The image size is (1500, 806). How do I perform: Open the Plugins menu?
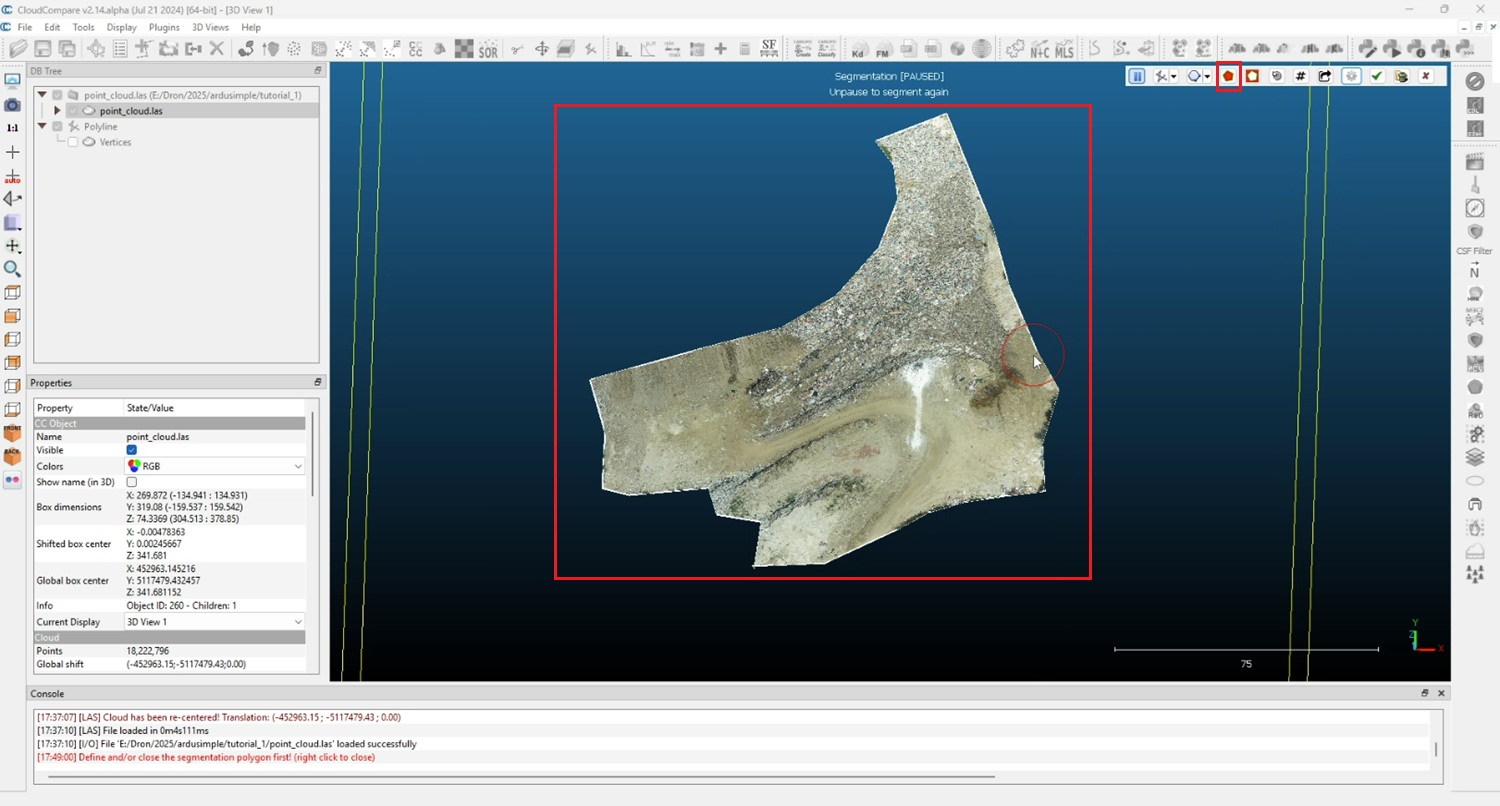(164, 27)
